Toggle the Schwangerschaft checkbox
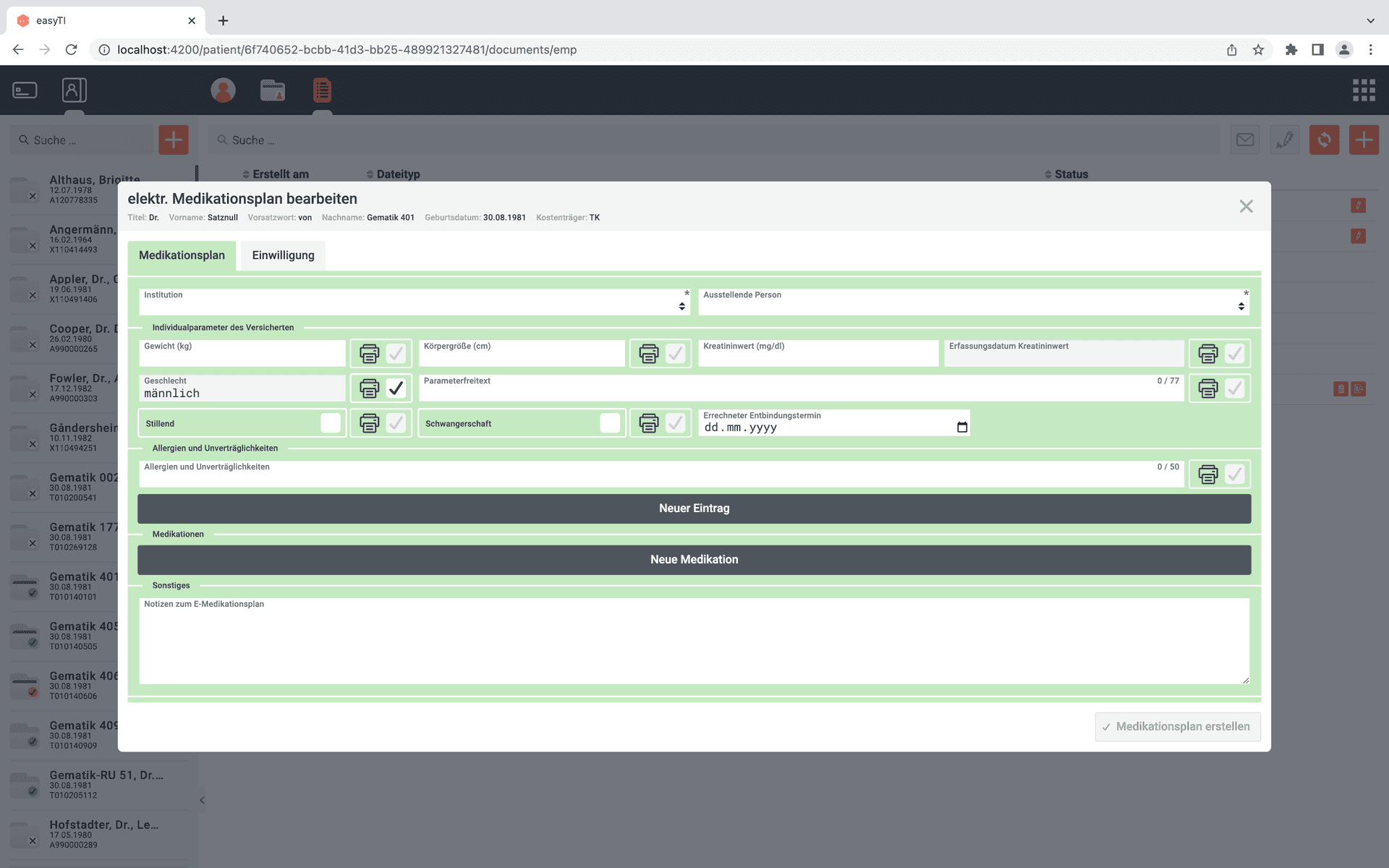Viewport: 1389px width, 868px height. click(x=610, y=423)
